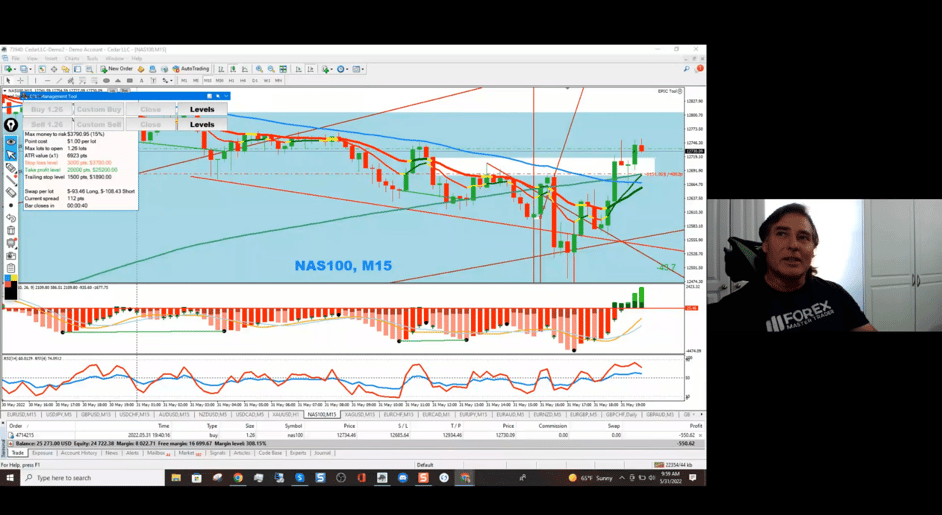Switch to the XAUUSD,H1 chart tab
942x515 pixels.
pos(285,415)
